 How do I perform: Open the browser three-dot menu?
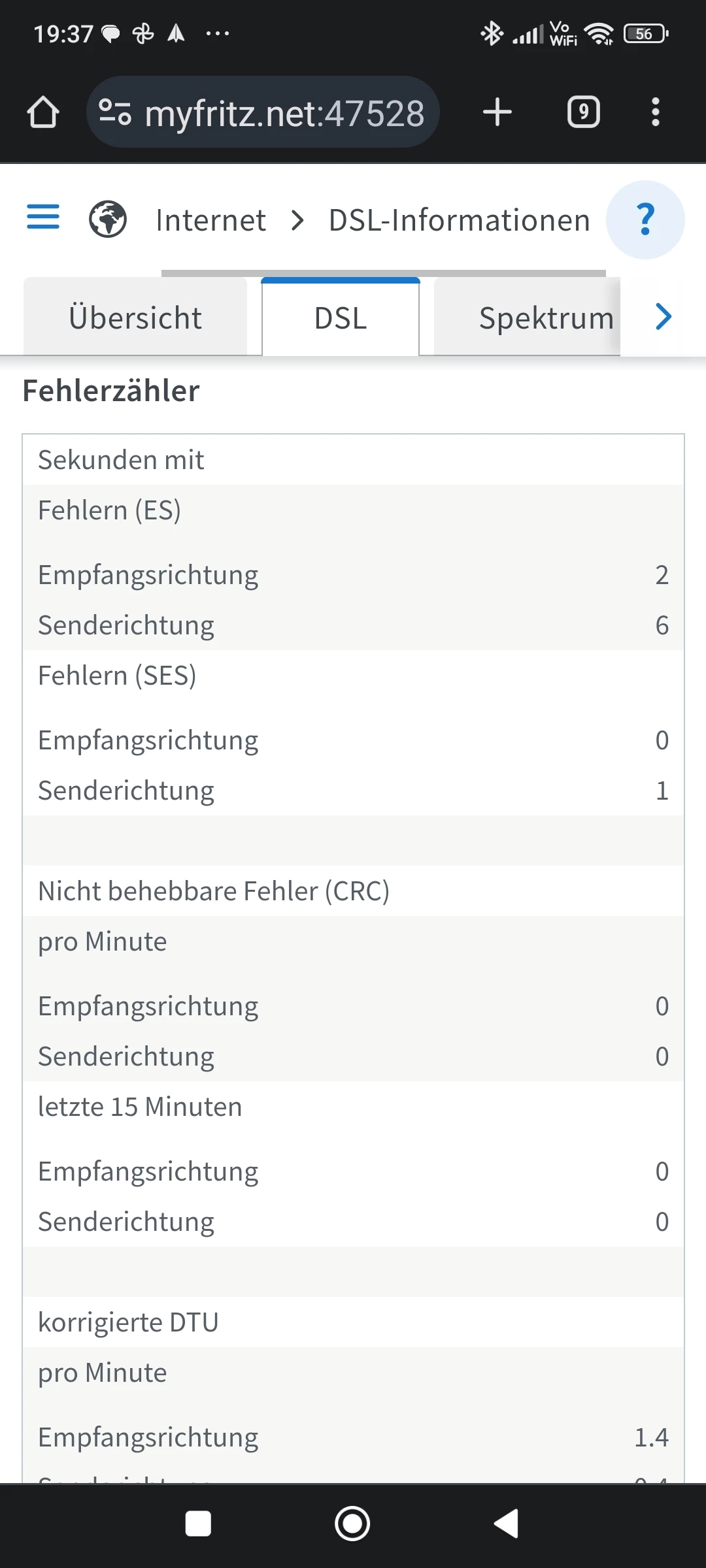click(655, 112)
